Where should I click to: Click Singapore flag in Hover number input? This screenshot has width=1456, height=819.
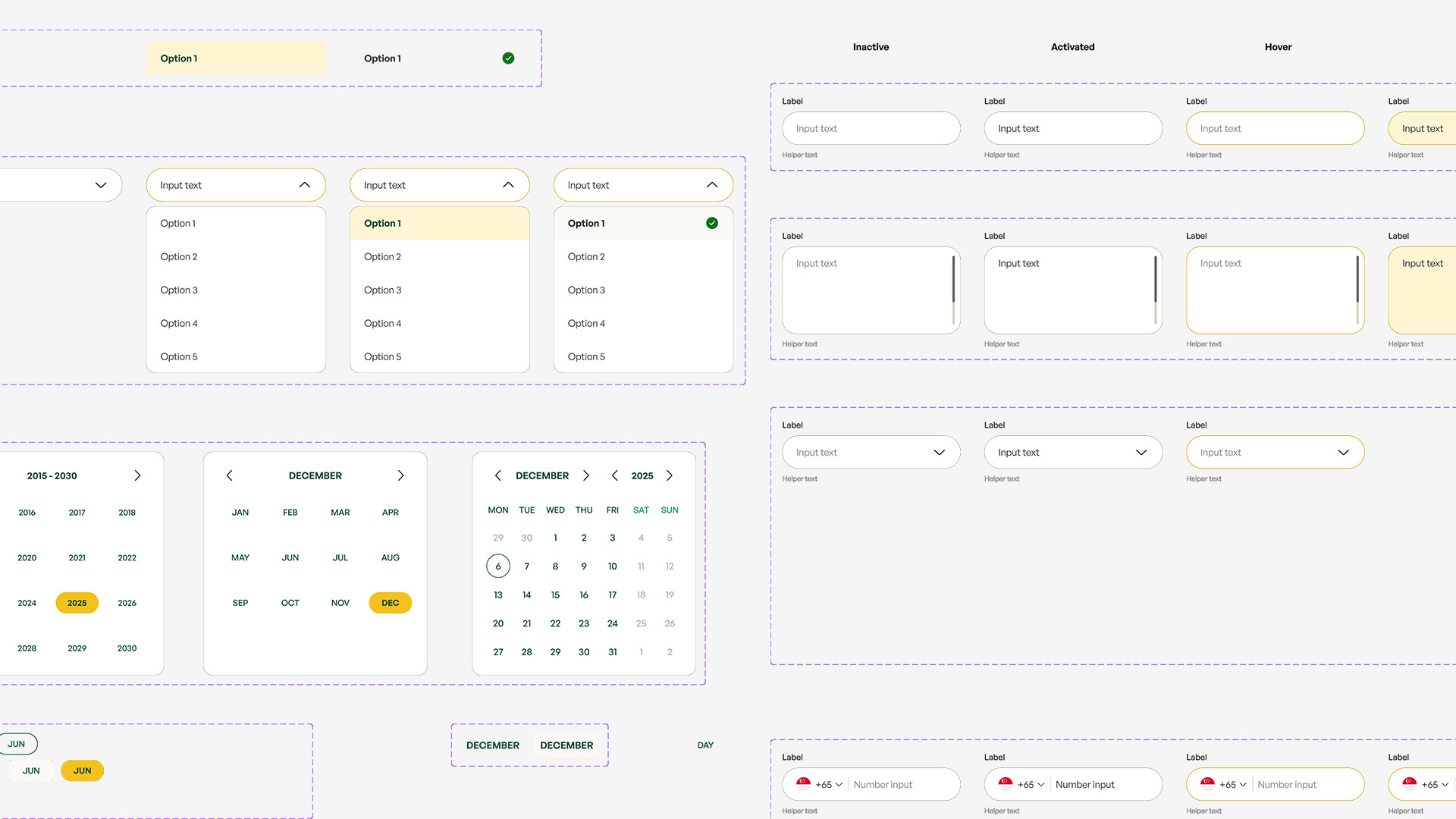click(x=1207, y=784)
